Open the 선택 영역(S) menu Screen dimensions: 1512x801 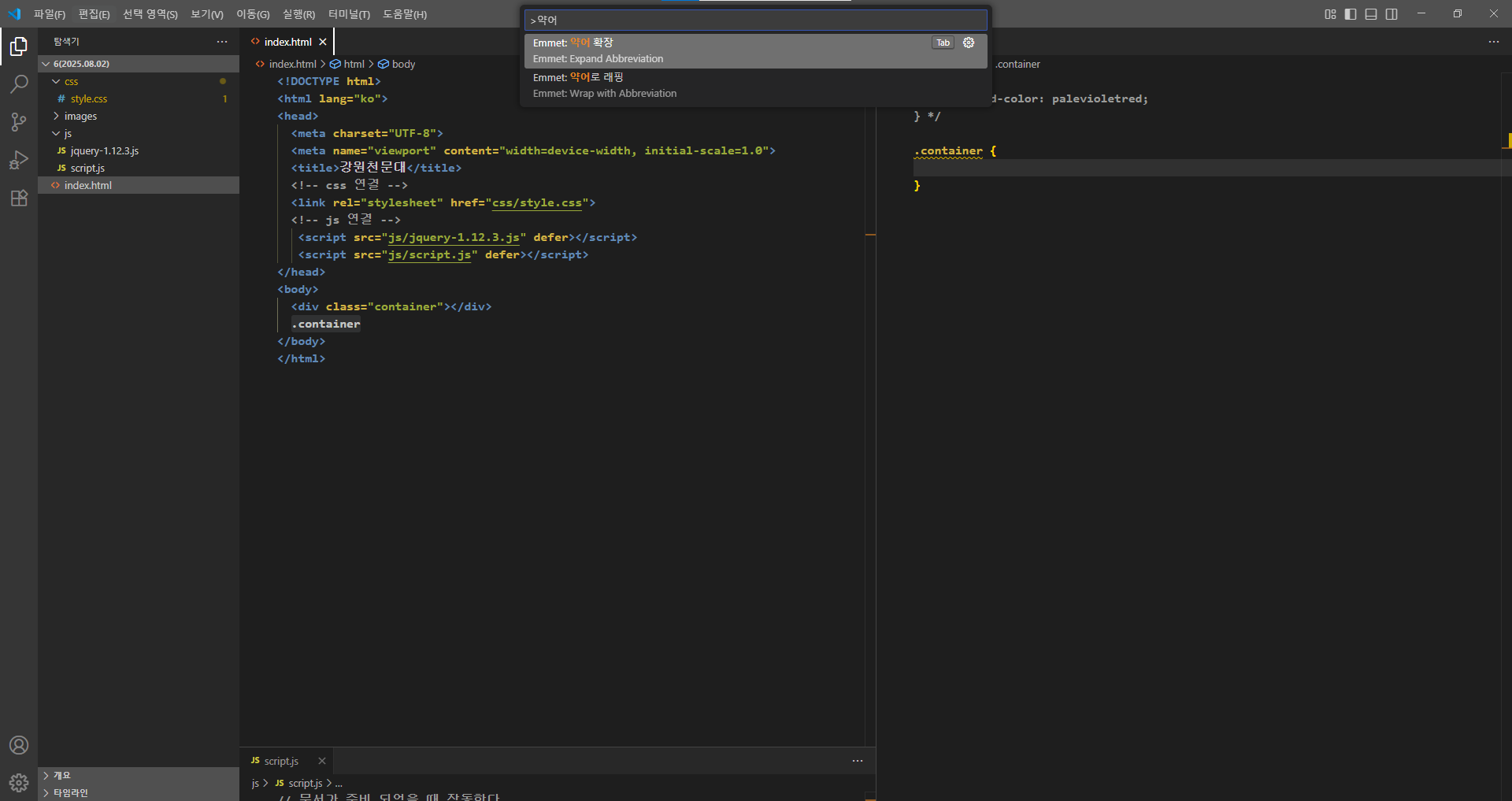point(150,14)
